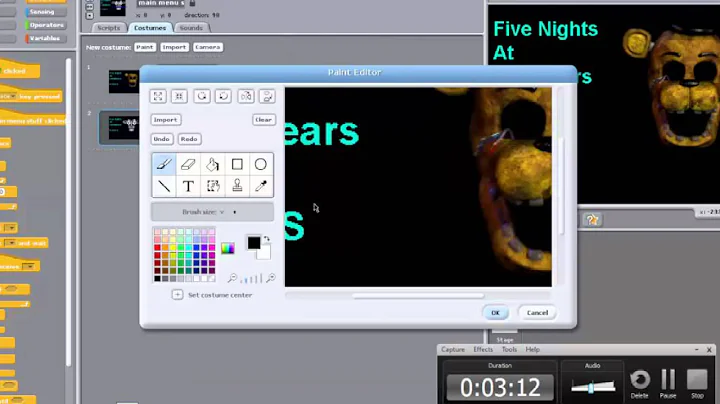Click the Shrink image icon

tap(179, 96)
